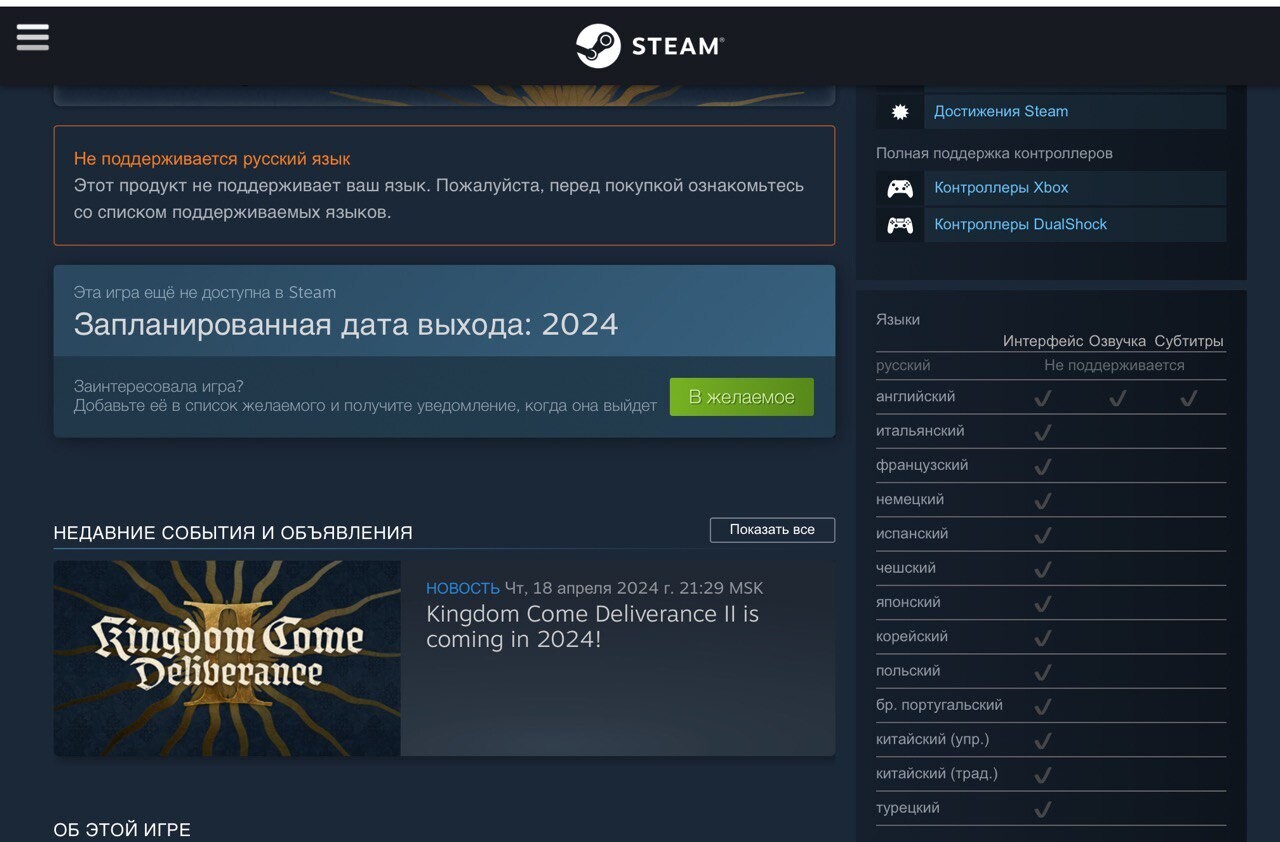The image size is (1280, 842).
Task: Click НЕДАВНИЕ СОБЫТИЯ И ОБЪЯВЛЕНИЯ heading
Action: 233,533
